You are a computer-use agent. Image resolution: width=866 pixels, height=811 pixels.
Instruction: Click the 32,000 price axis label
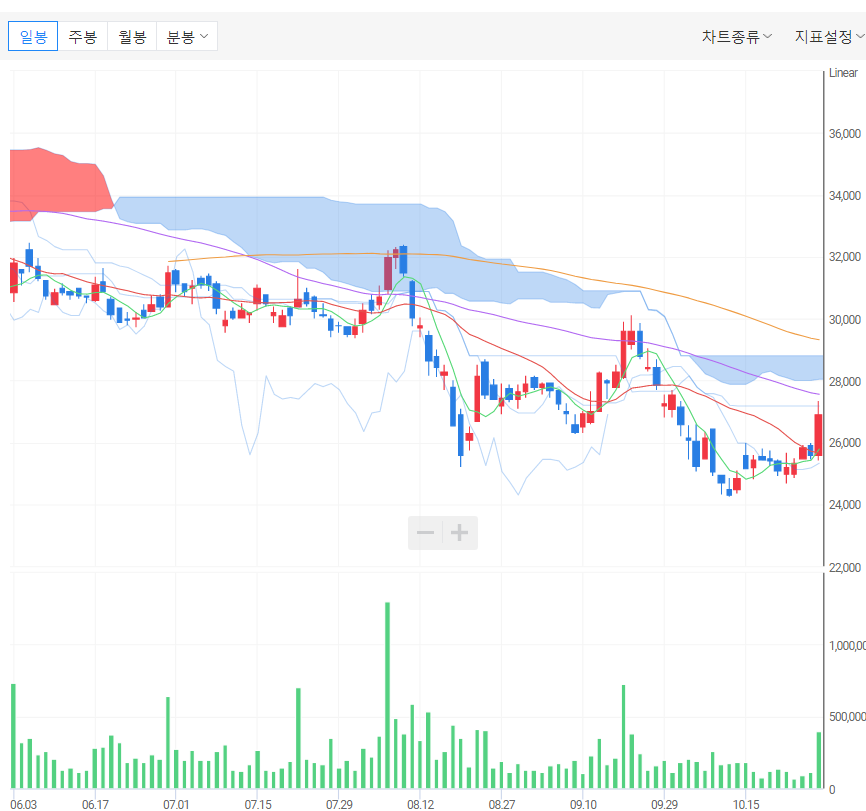click(844, 257)
